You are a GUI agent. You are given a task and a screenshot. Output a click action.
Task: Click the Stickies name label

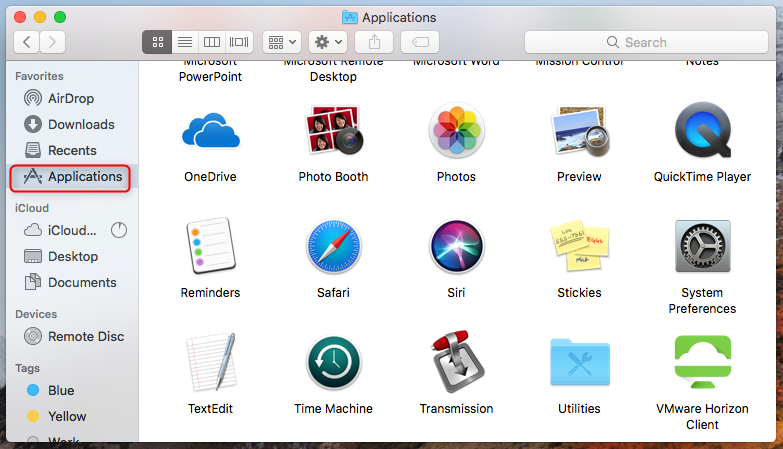579,293
